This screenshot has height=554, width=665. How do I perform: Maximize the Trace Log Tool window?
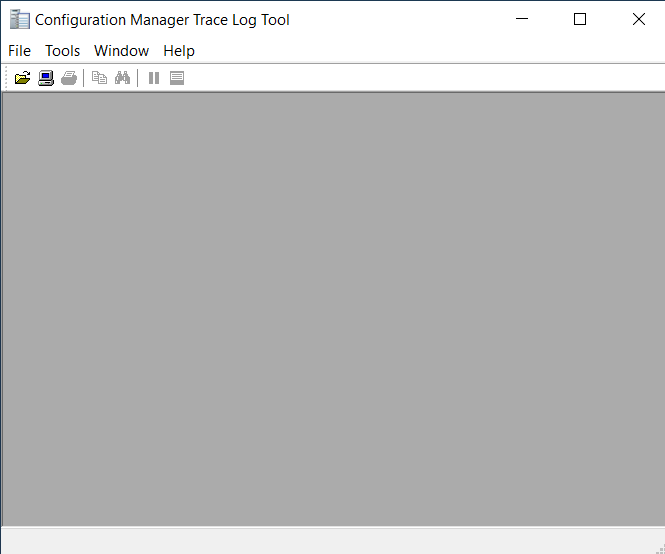coord(580,19)
